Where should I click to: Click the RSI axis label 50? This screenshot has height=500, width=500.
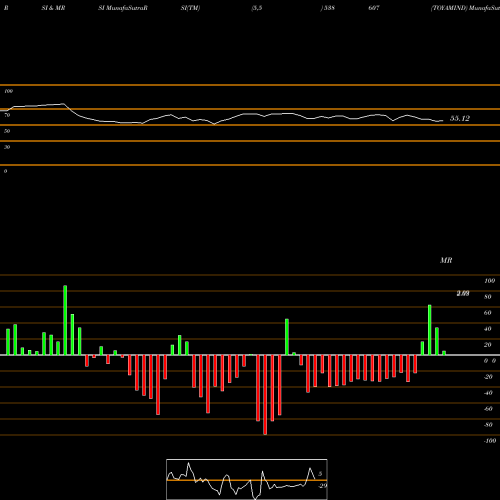point(7,131)
